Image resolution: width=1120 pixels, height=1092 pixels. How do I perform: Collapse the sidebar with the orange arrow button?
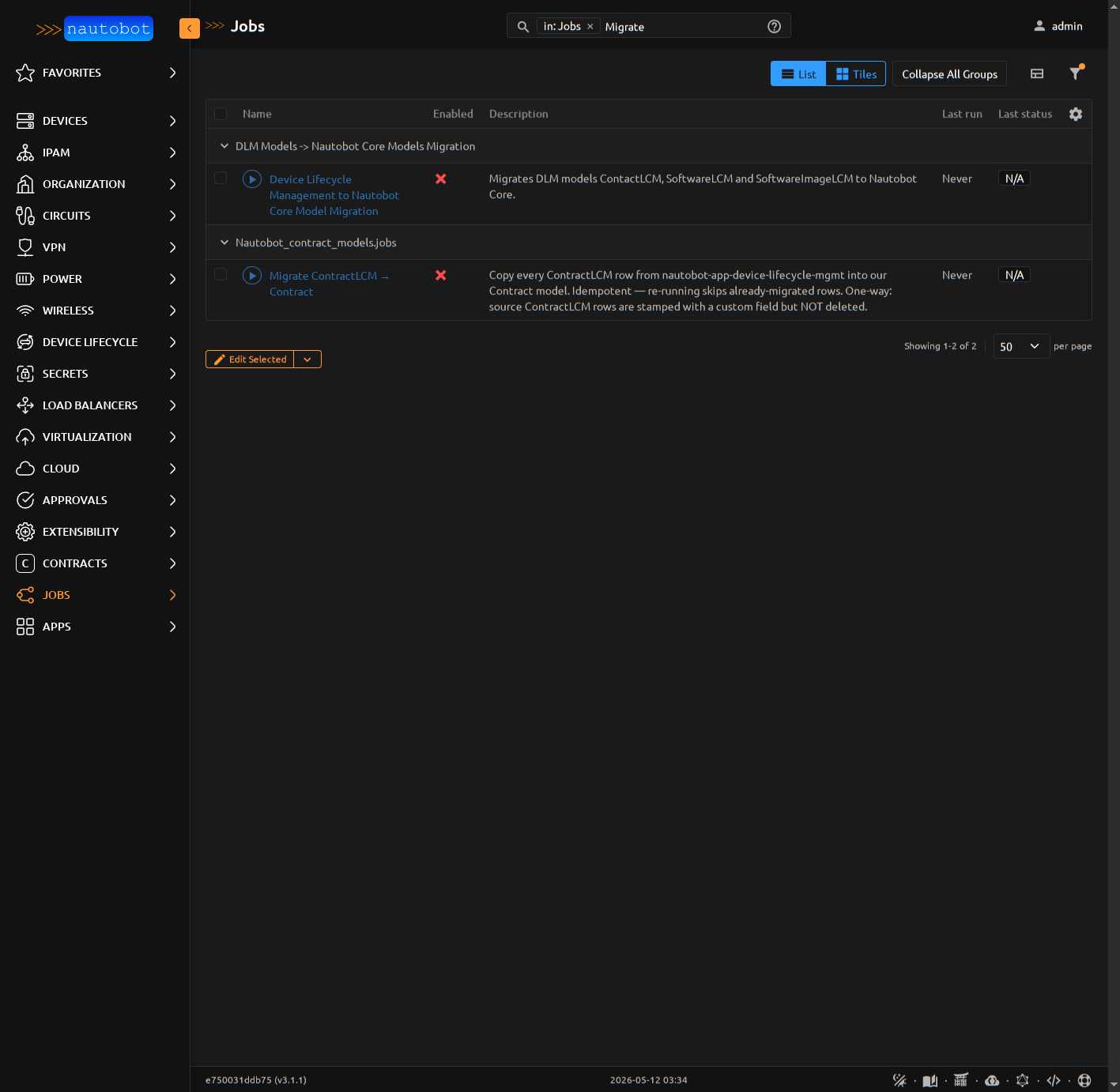click(190, 28)
